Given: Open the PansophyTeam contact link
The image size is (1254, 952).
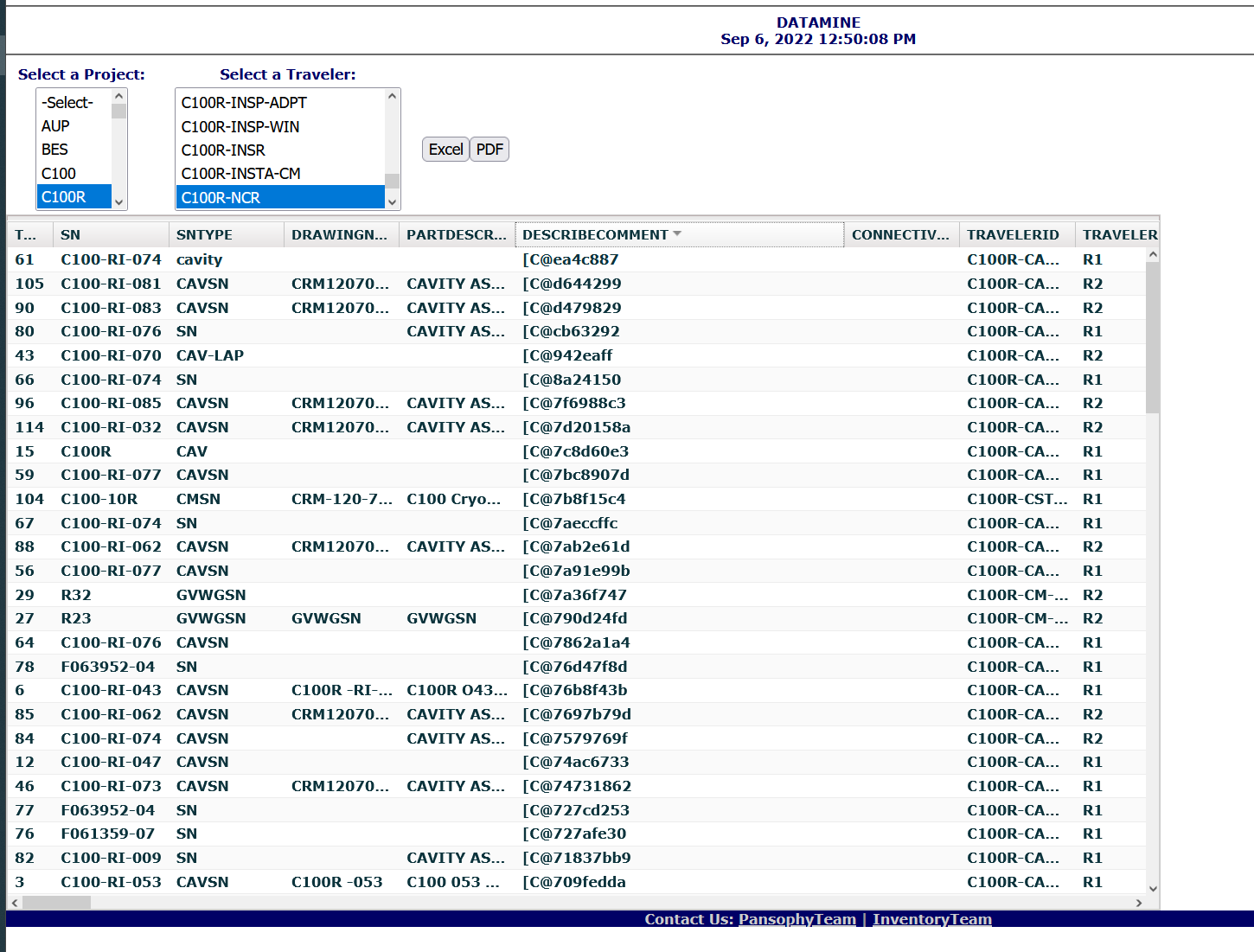Looking at the screenshot, I should coord(797,919).
